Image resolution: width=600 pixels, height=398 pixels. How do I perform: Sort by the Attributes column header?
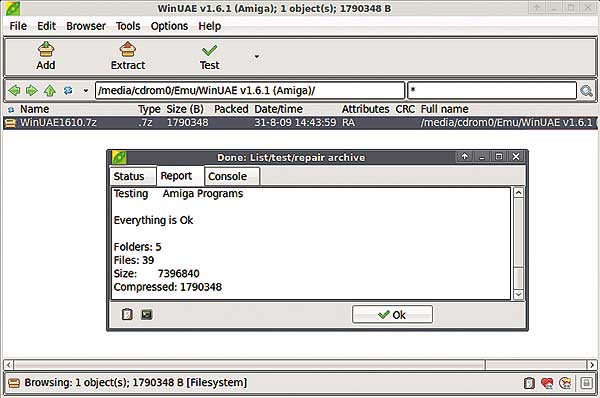[365, 109]
